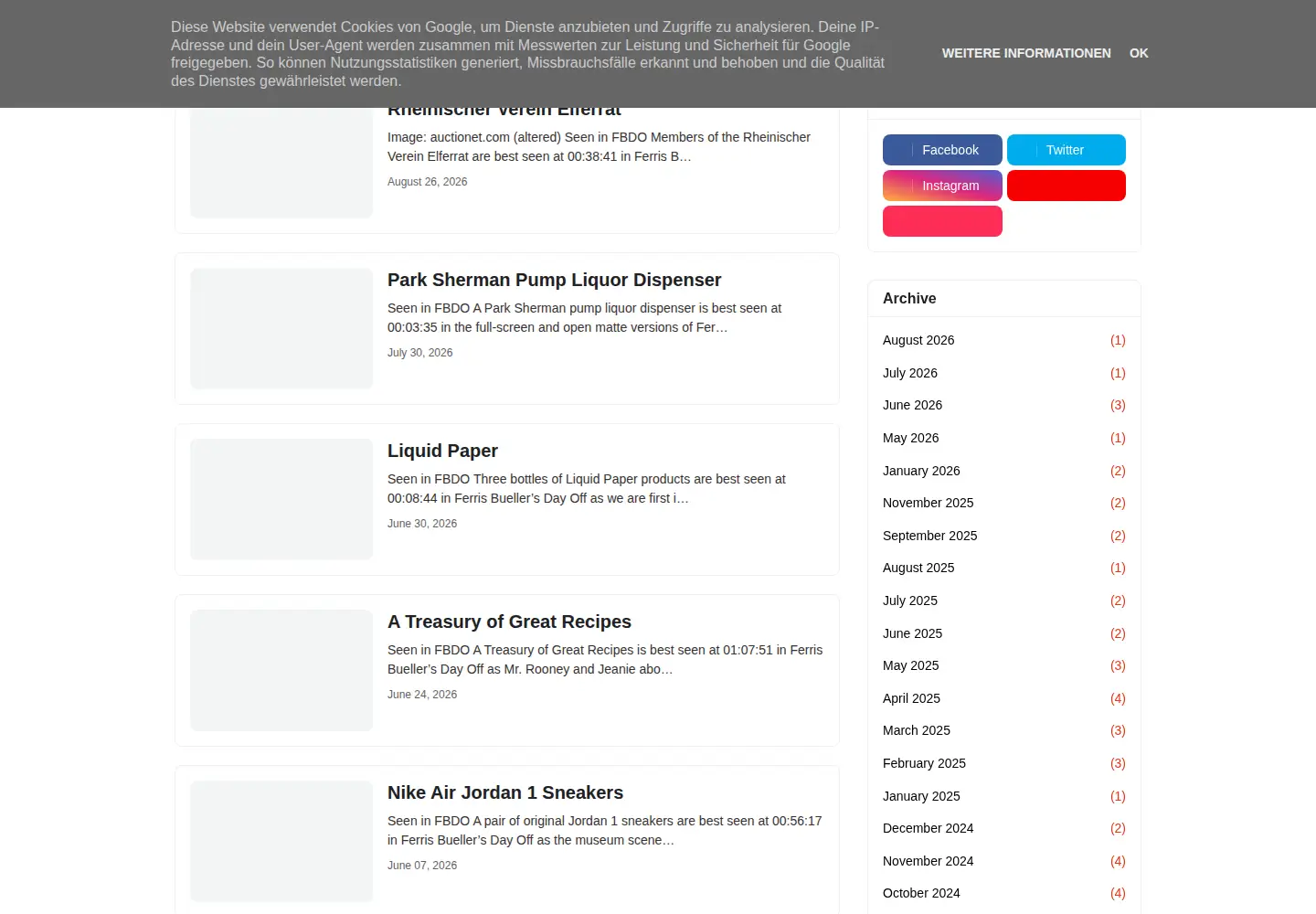Open A Treasury of Great Recipes article
1316x914 pixels.
[509, 622]
